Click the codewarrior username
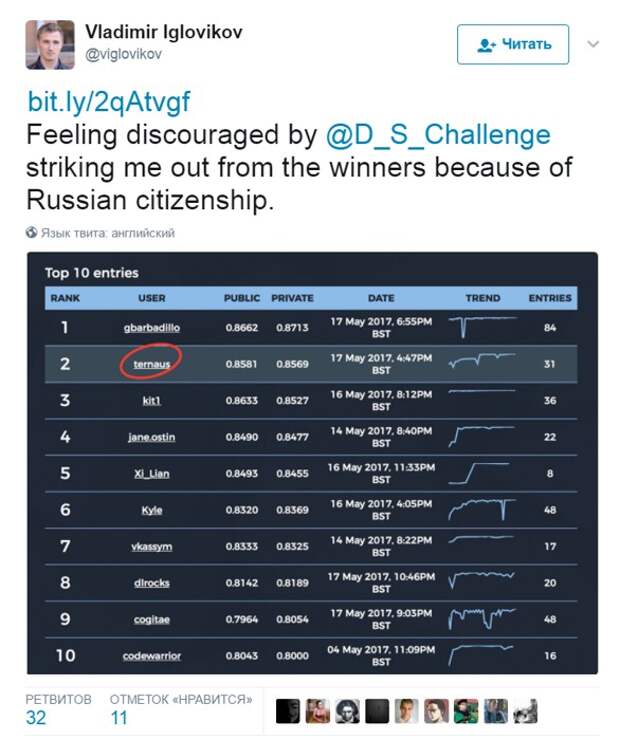The image size is (620, 740). click(151, 656)
